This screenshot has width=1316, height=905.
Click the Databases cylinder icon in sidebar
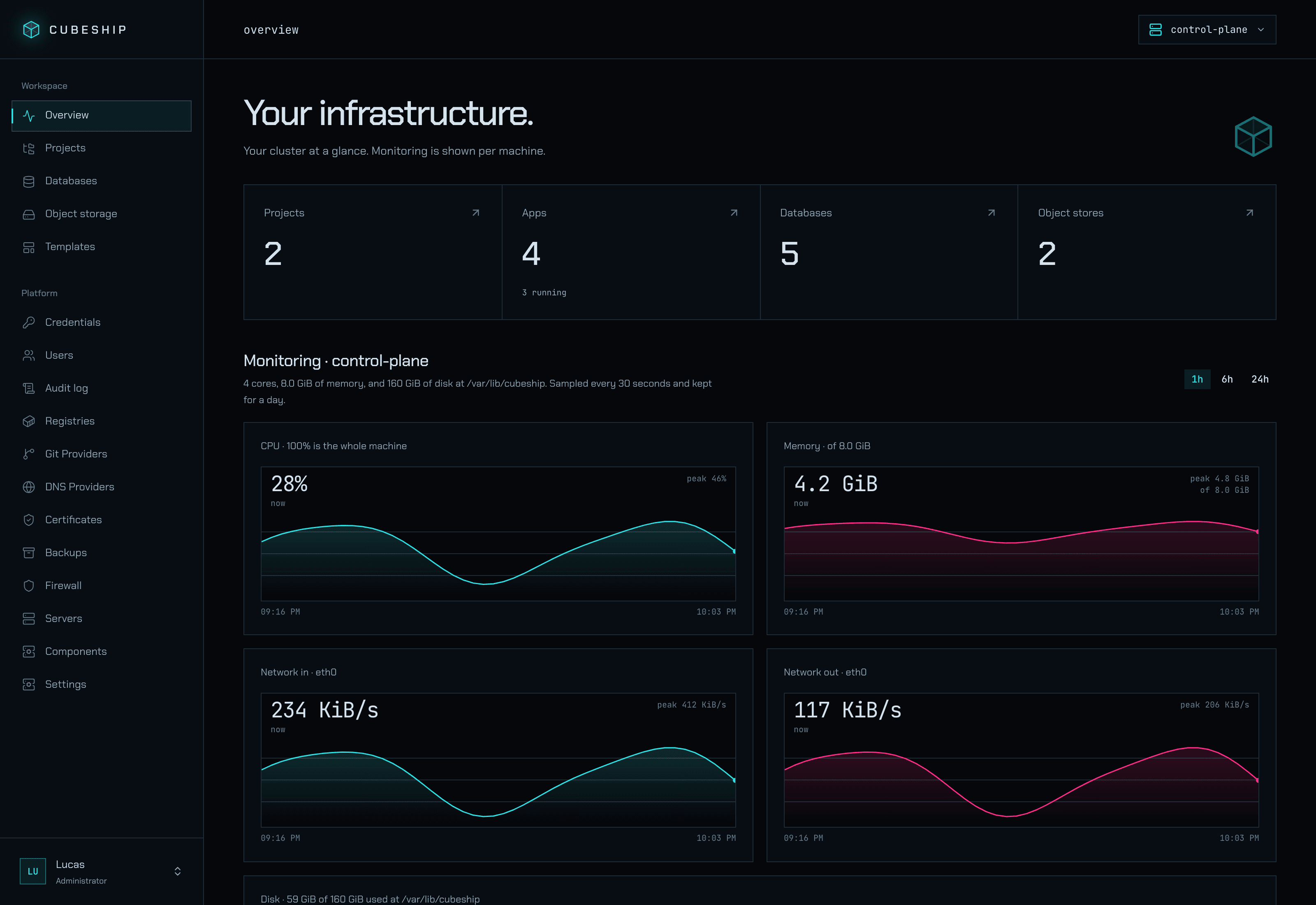pos(29,181)
